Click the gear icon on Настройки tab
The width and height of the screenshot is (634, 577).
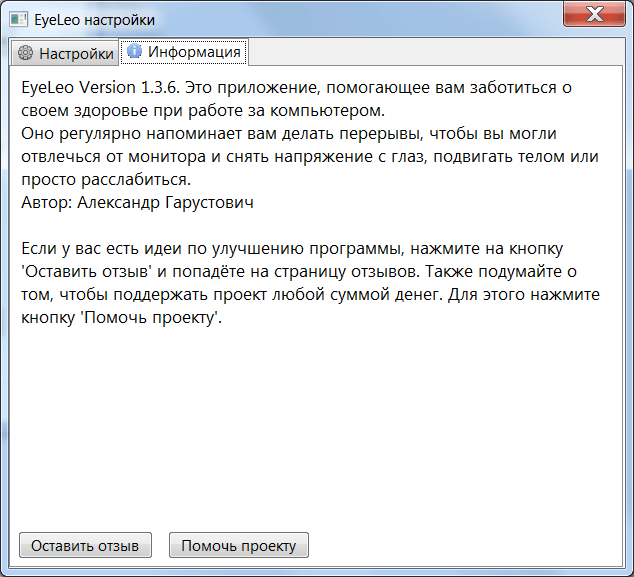(25, 53)
